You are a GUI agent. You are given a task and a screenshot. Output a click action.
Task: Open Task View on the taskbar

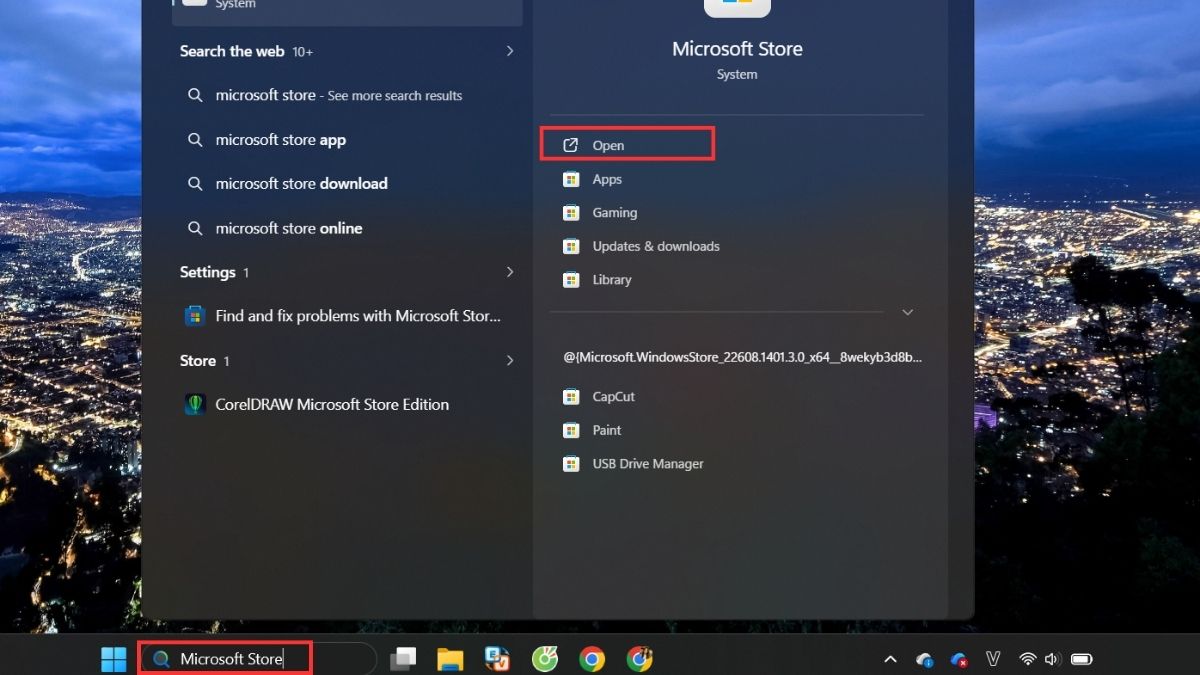point(404,659)
